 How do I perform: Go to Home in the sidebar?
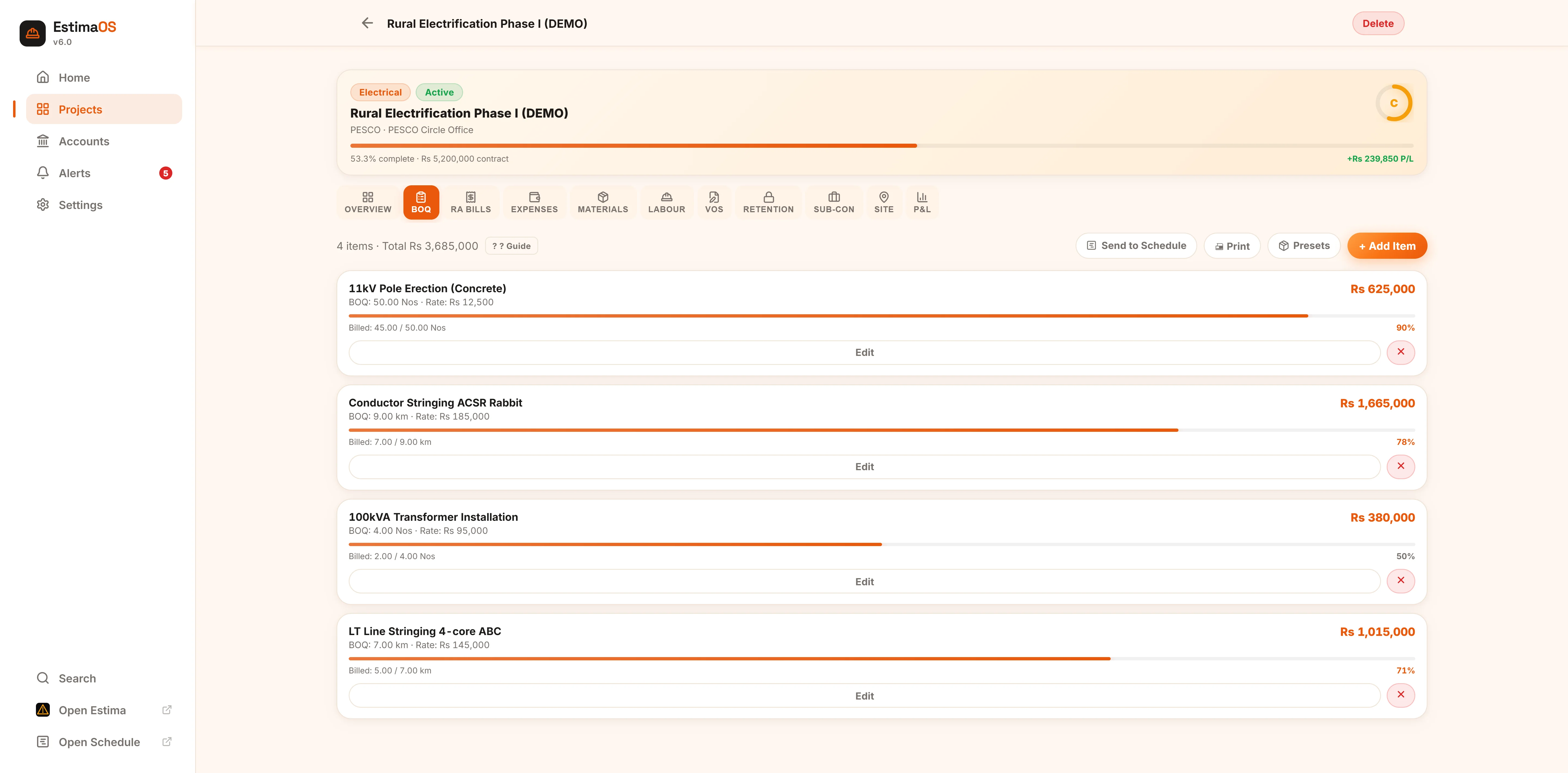(x=104, y=78)
